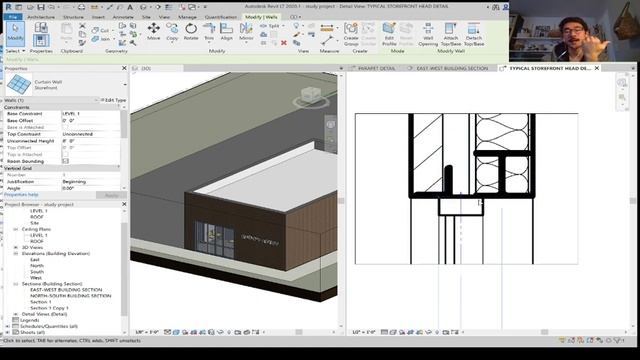640x360 pixels.
Task: Close the Project Browser panel
Action: click(124, 204)
